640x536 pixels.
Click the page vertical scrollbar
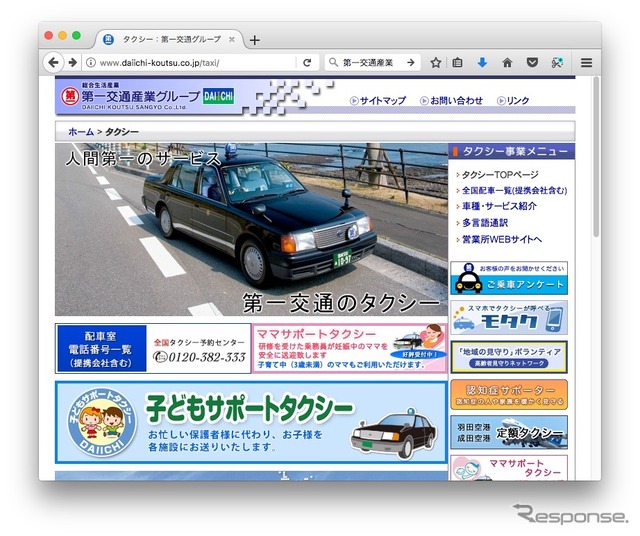[596, 156]
